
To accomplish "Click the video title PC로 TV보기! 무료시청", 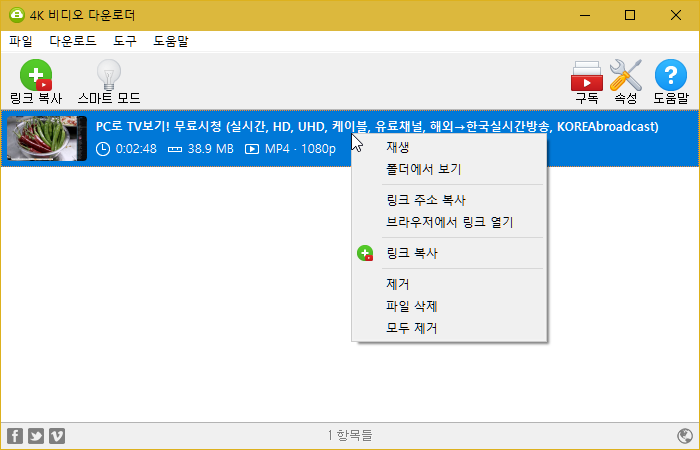I will tap(377, 127).
